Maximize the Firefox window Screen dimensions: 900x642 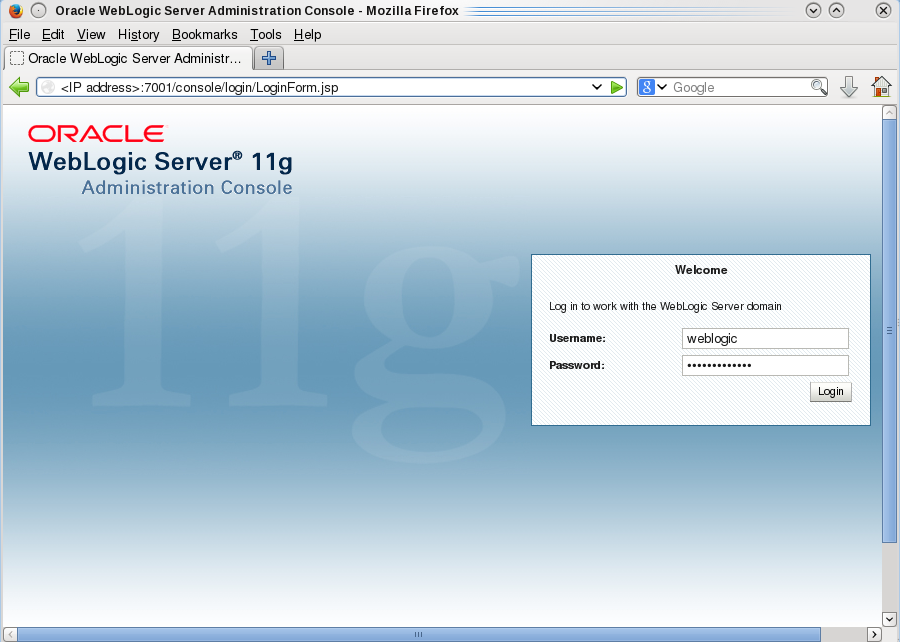pyautogui.click(x=837, y=10)
